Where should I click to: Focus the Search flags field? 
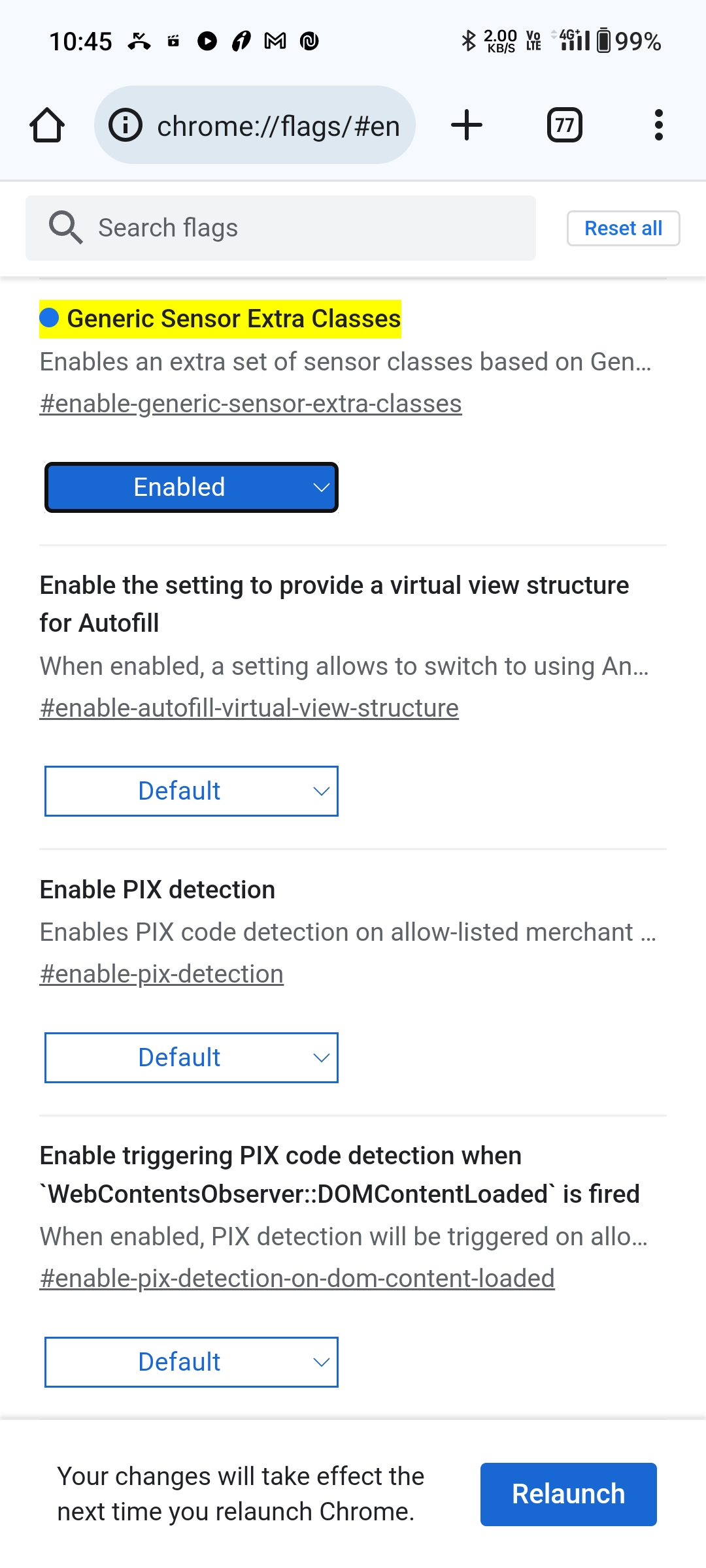coord(280,228)
